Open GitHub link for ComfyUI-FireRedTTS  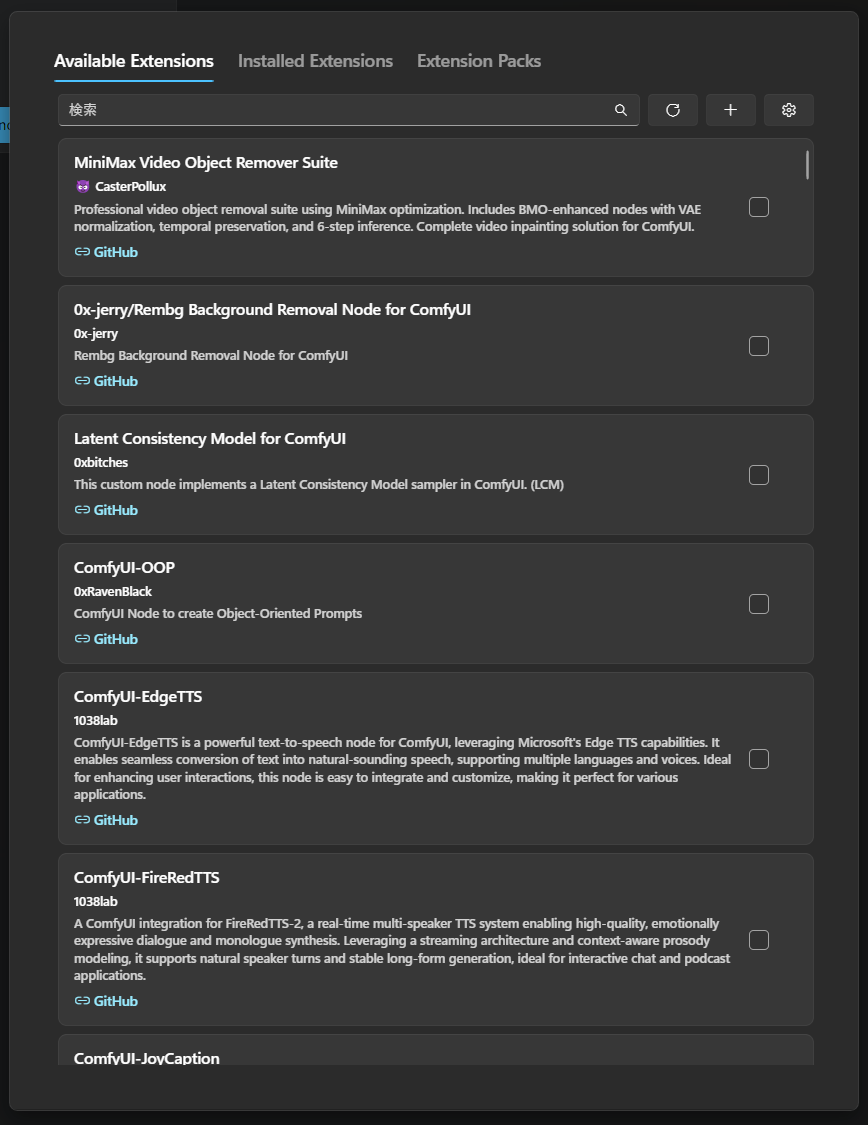115,1002
